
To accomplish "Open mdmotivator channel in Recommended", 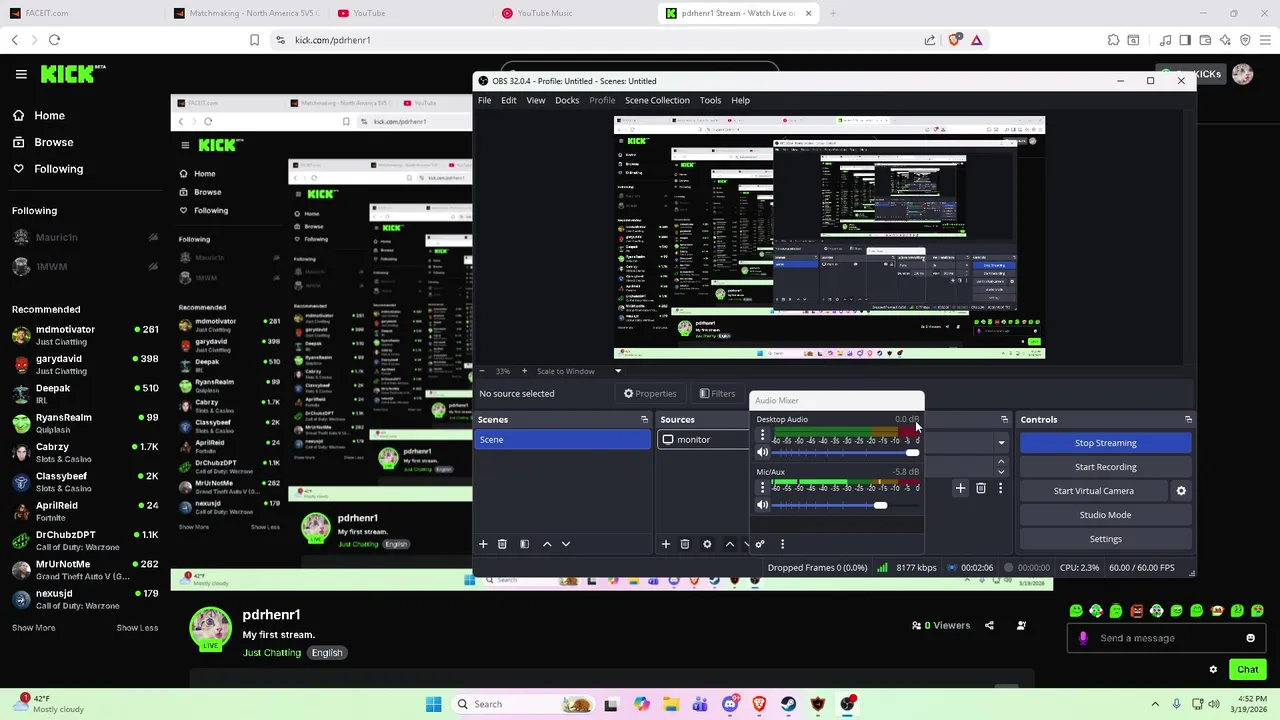I will click(85, 335).
